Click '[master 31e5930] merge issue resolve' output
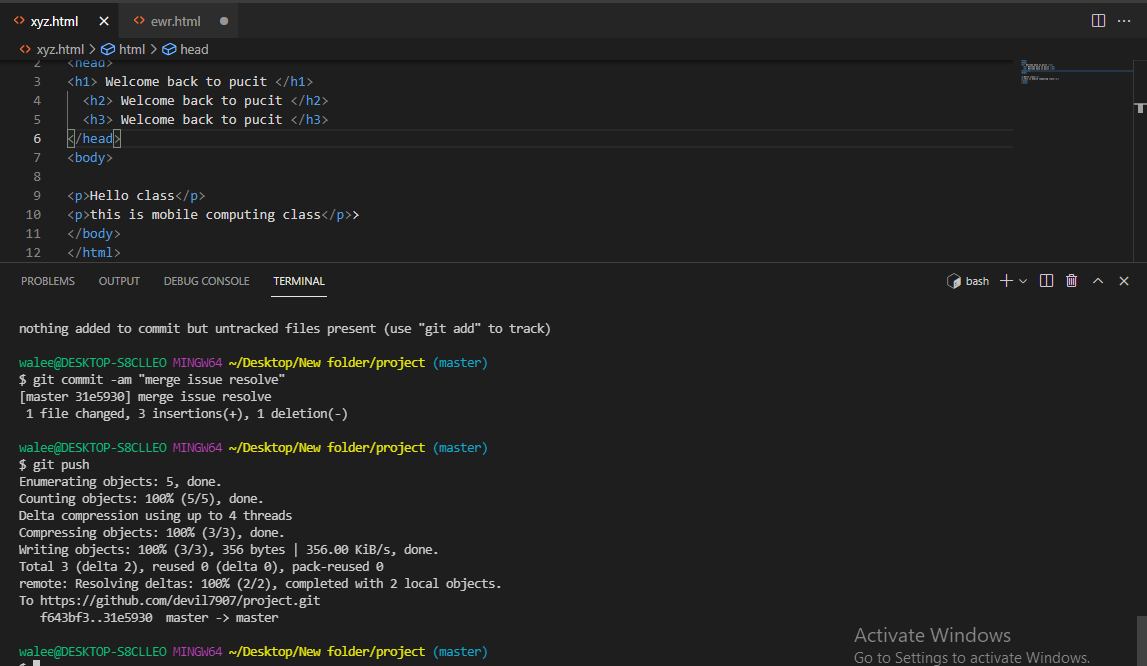 [145, 397]
